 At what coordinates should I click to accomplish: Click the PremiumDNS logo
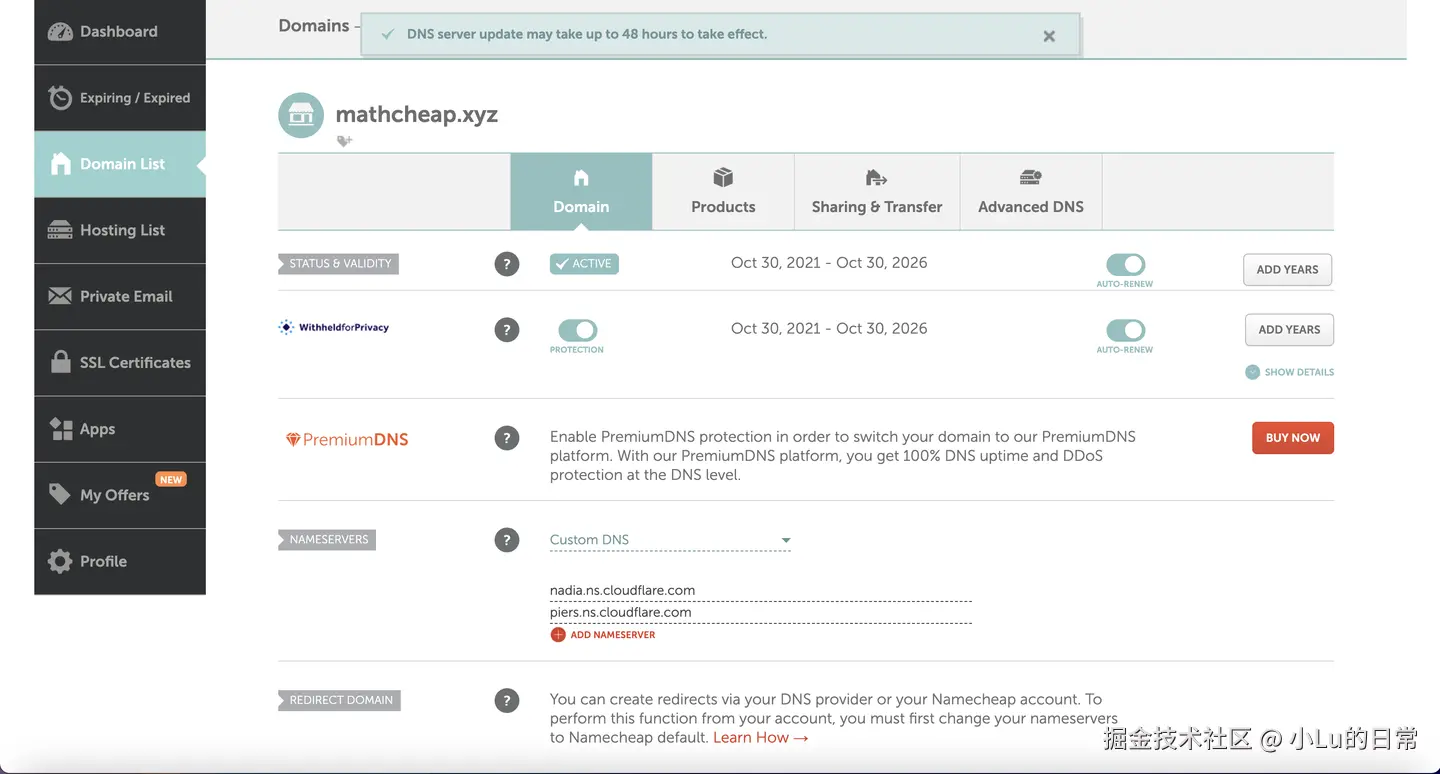click(347, 439)
